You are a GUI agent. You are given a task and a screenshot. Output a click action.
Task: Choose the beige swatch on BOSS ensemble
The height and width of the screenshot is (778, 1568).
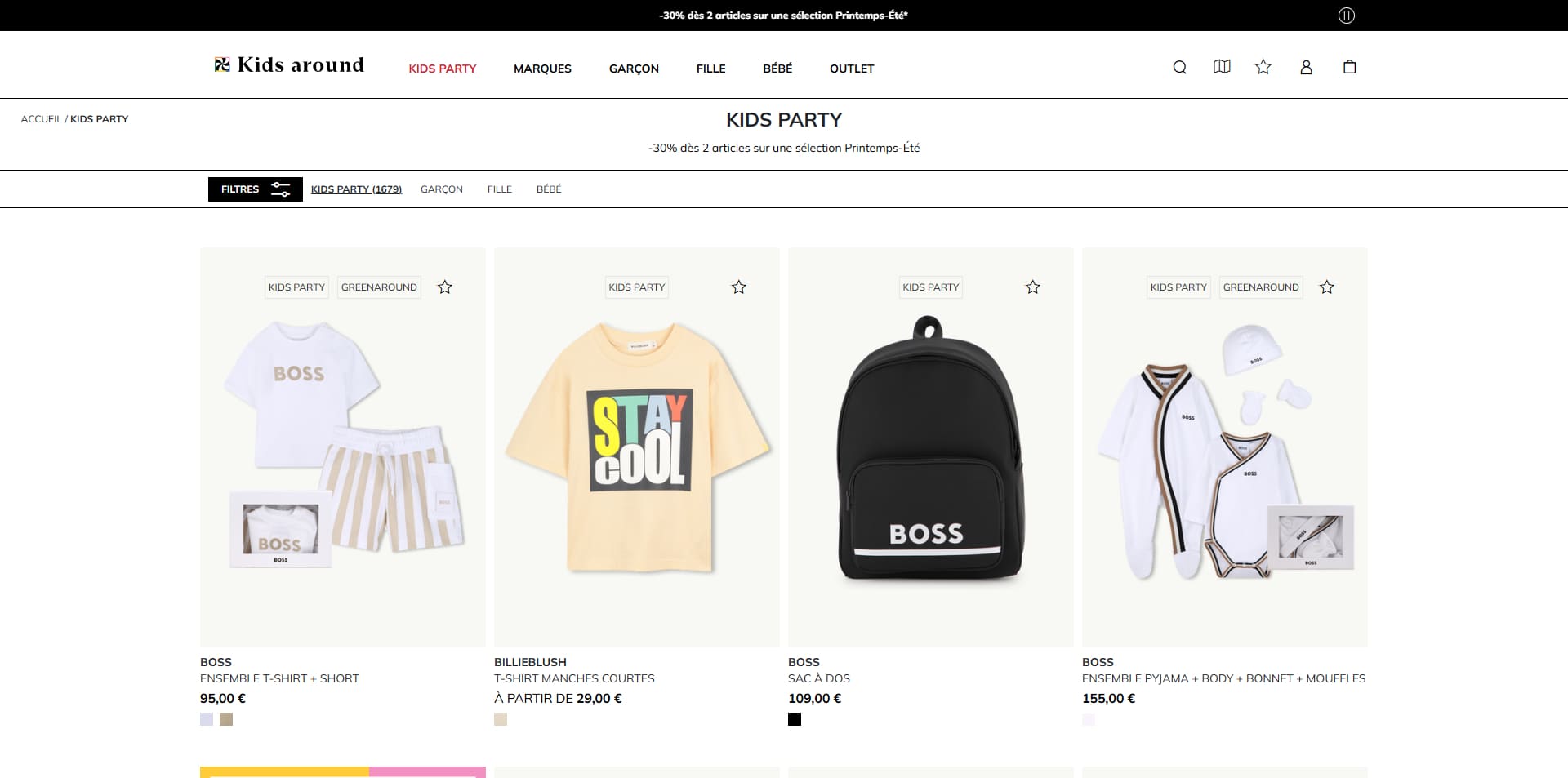(226, 719)
